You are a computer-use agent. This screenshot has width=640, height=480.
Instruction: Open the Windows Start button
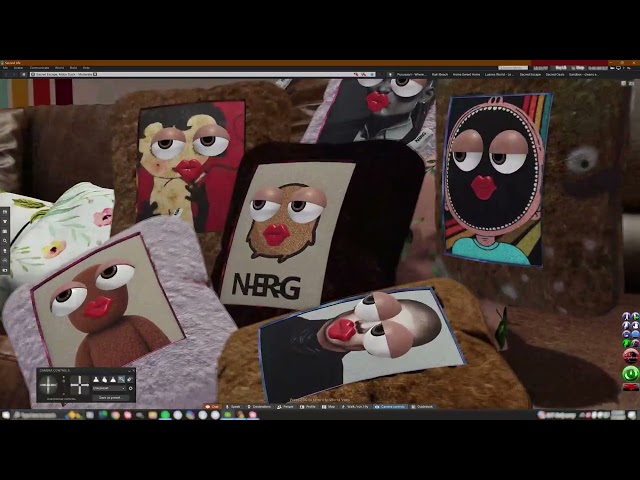tap(6, 415)
